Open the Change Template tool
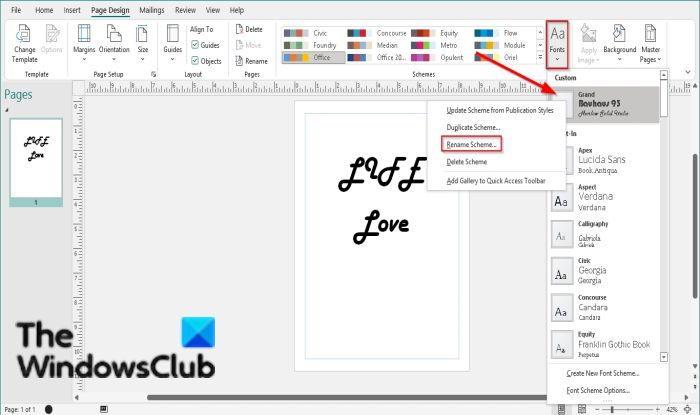Viewport: 700px width, 415px height. (x=24, y=44)
